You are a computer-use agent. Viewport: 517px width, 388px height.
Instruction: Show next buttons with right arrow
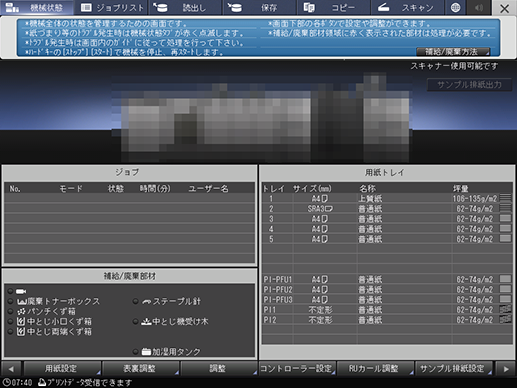(506, 369)
